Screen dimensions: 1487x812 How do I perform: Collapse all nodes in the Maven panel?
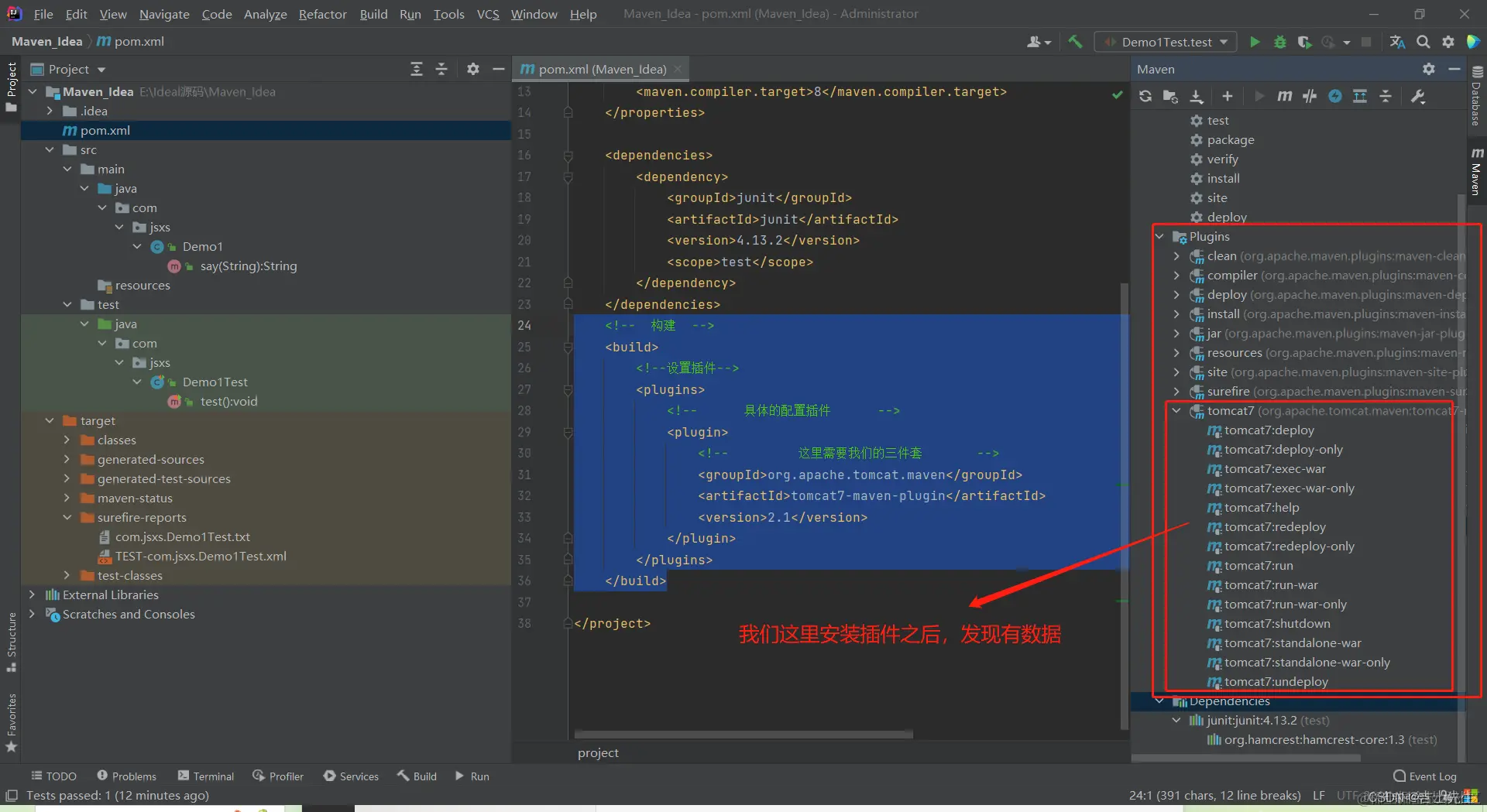[1386, 96]
